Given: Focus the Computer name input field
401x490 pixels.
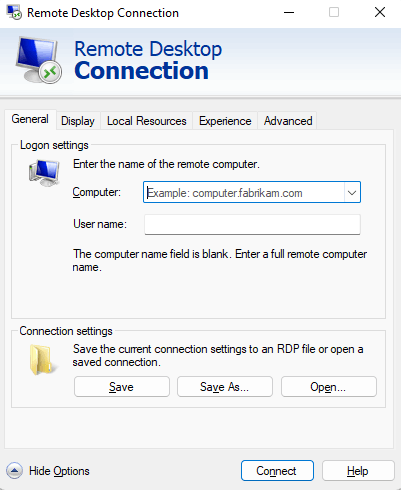Looking at the screenshot, I should point(252,192).
